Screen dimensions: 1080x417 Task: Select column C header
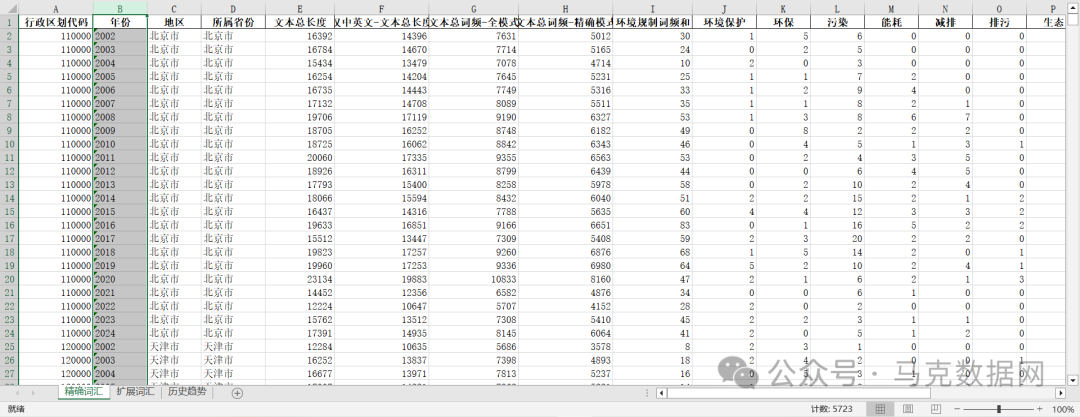174,8
